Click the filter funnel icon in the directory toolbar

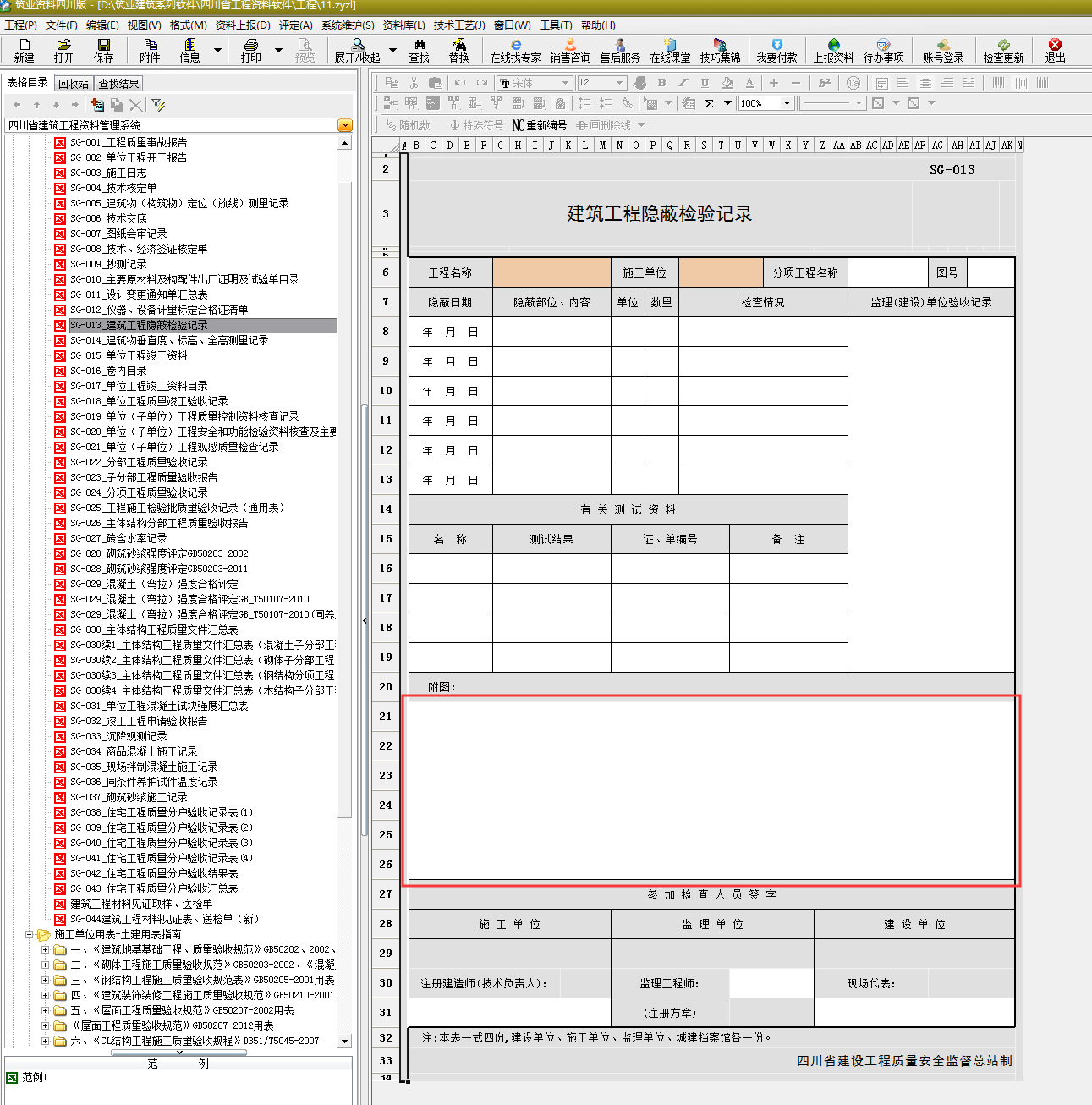[158, 105]
